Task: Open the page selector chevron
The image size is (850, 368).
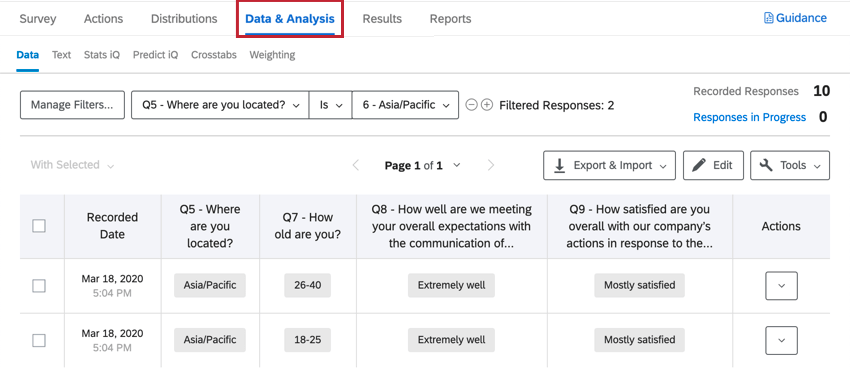Action: [456, 165]
